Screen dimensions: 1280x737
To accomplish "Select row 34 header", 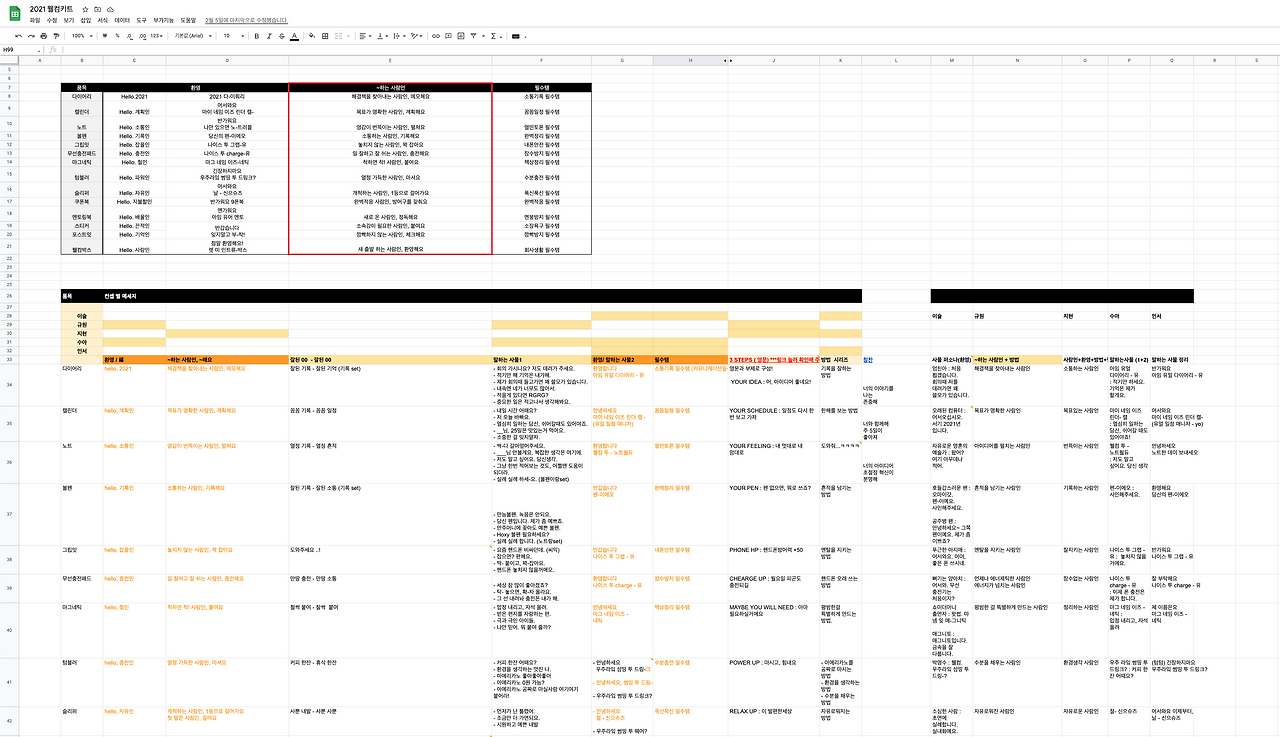I will click(9, 385).
